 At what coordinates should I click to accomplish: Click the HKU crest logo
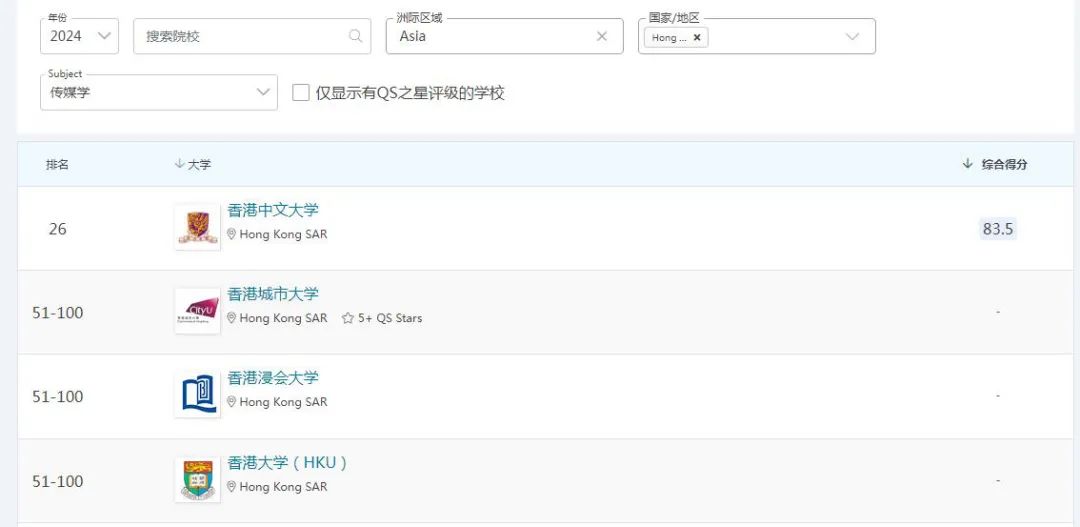(198, 479)
